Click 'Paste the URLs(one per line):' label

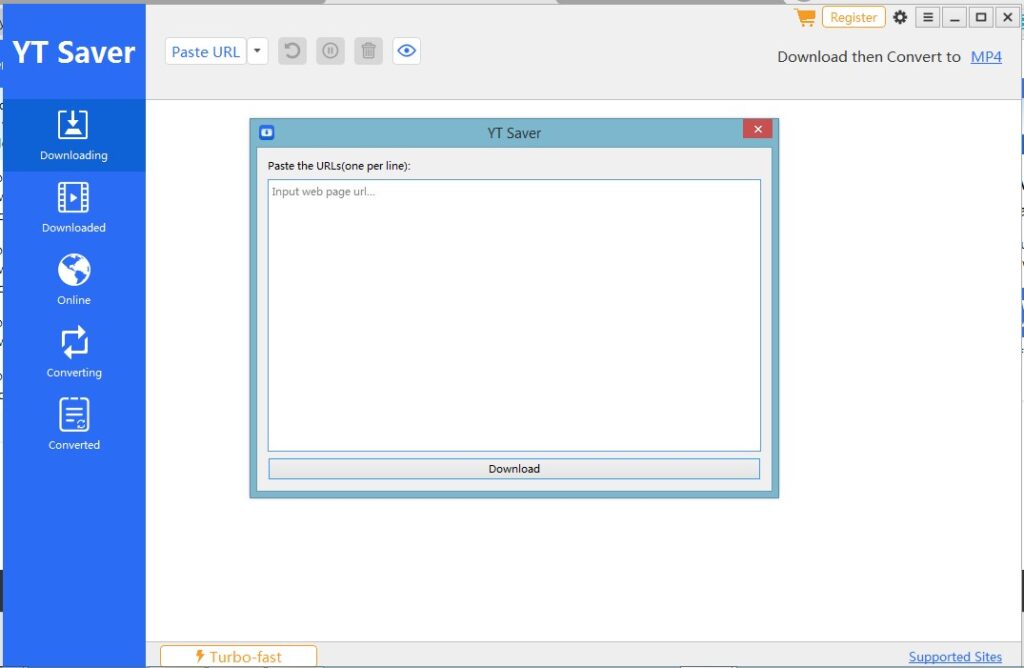339,166
